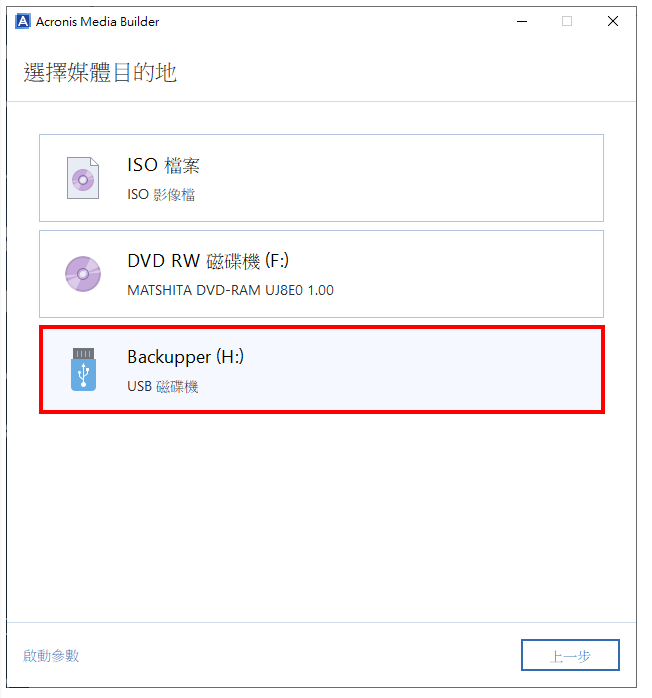
Task: Select the ISO 檔案 destination option
Action: tap(321, 178)
